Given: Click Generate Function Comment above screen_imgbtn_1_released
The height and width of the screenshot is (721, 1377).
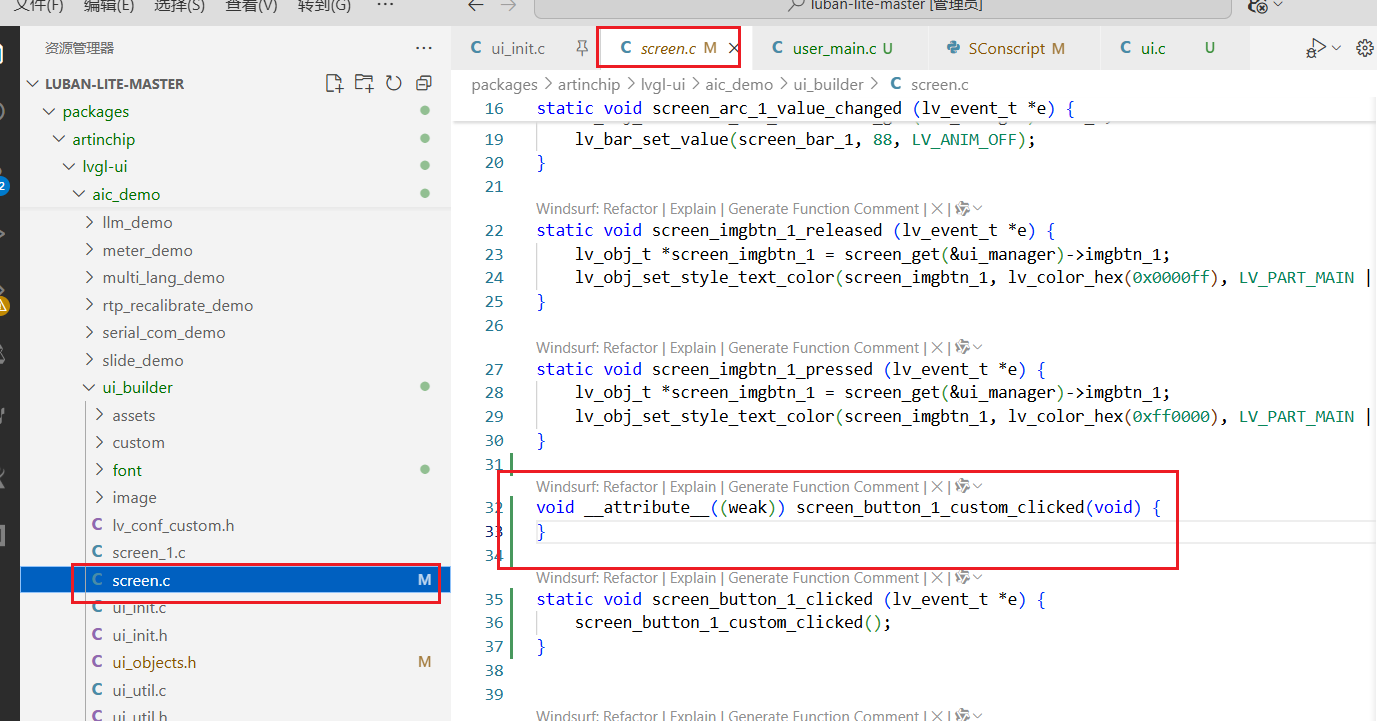Looking at the screenshot, I should tap(823, 209).
